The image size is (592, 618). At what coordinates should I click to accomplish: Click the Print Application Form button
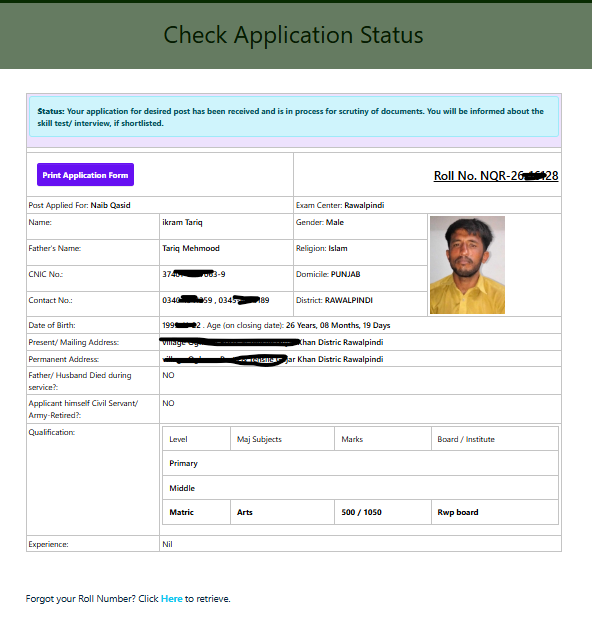click(86, 175)
